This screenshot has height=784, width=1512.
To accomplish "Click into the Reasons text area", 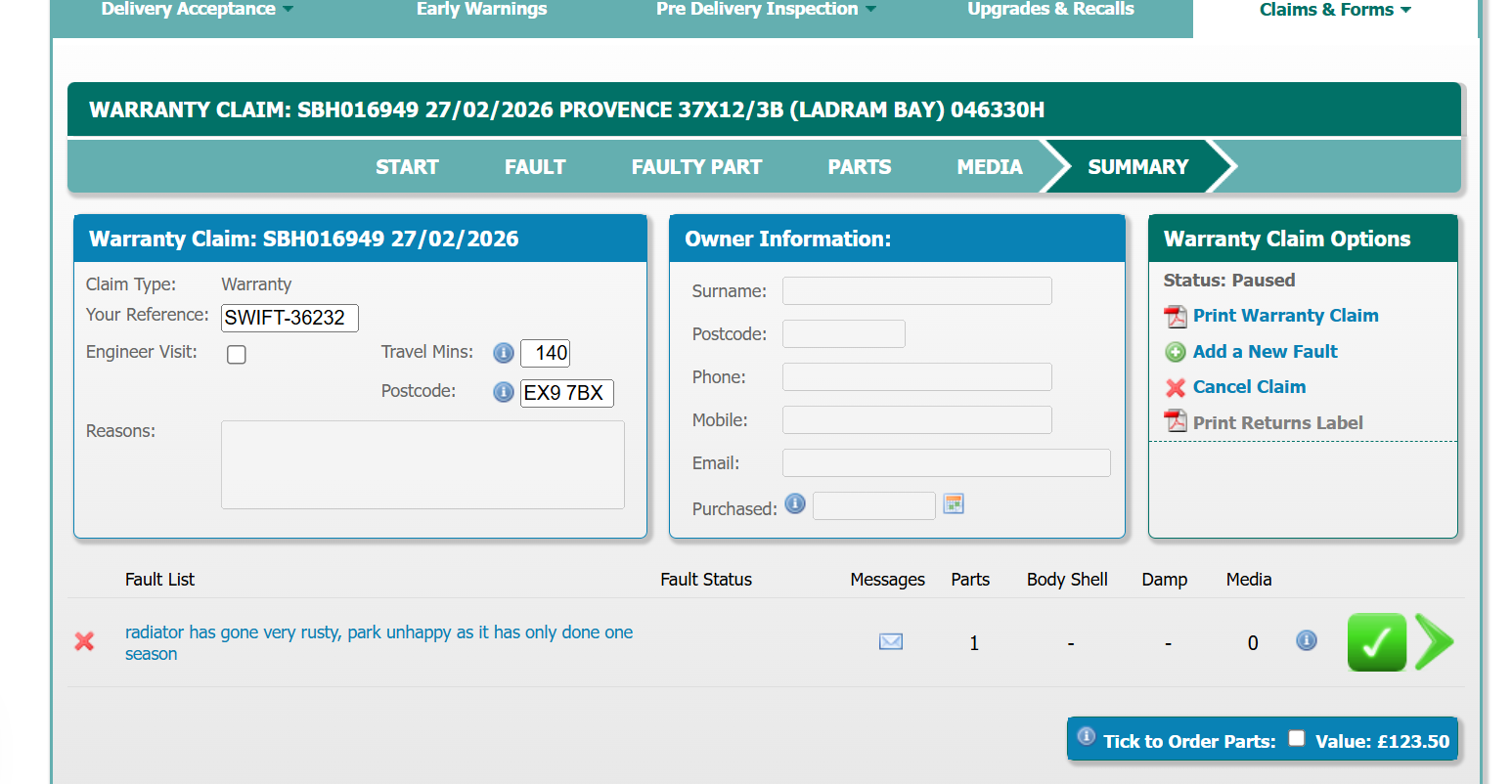I will (x=422, y=464).
